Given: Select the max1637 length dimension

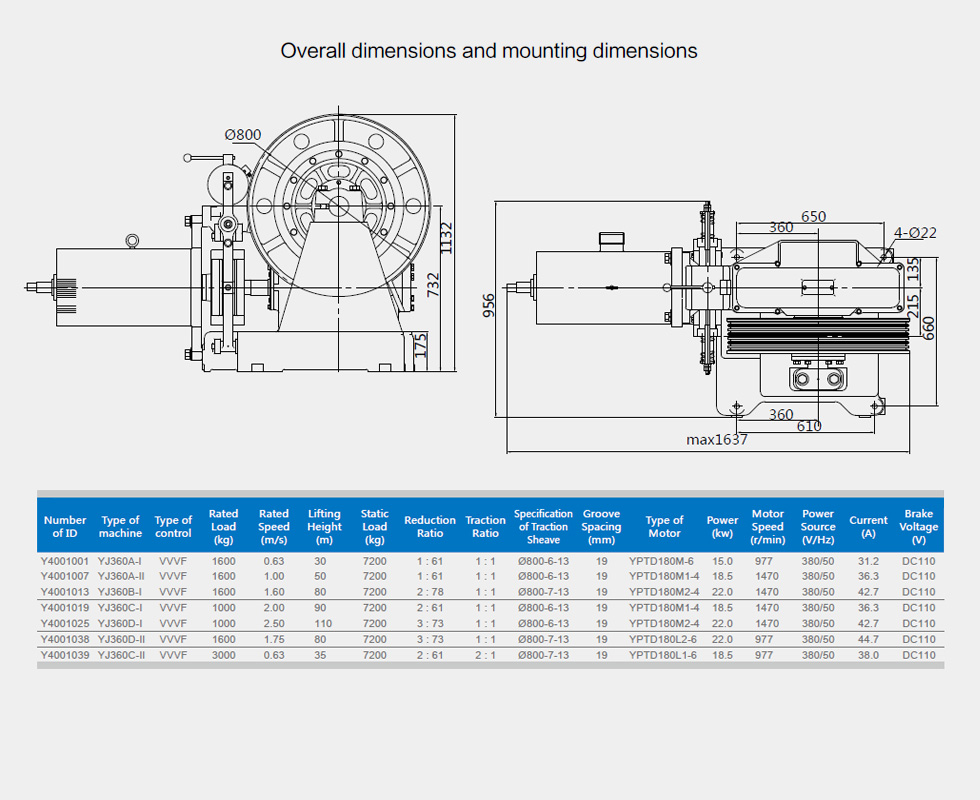Looking at the screenshot, I should point(716,439).
